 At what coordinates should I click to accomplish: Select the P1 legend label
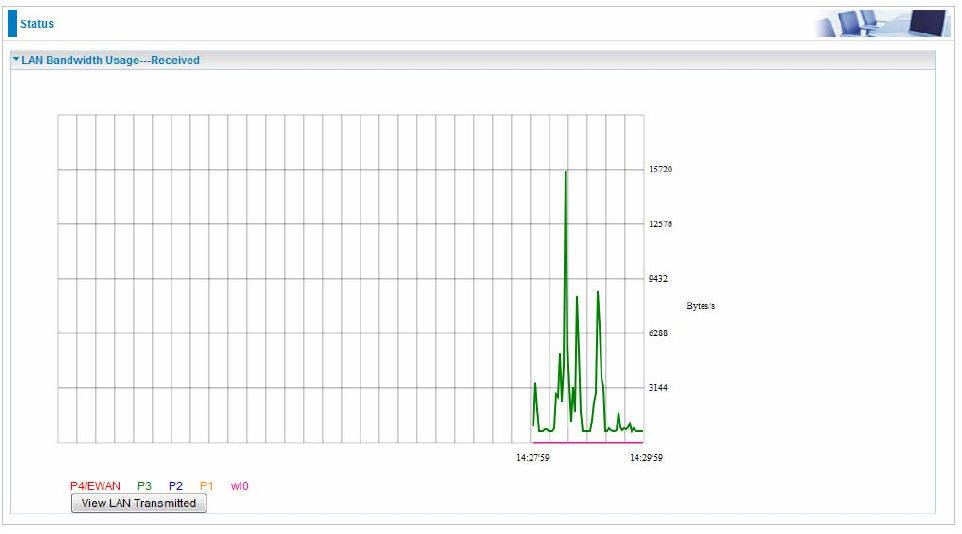tap(207, 486)
